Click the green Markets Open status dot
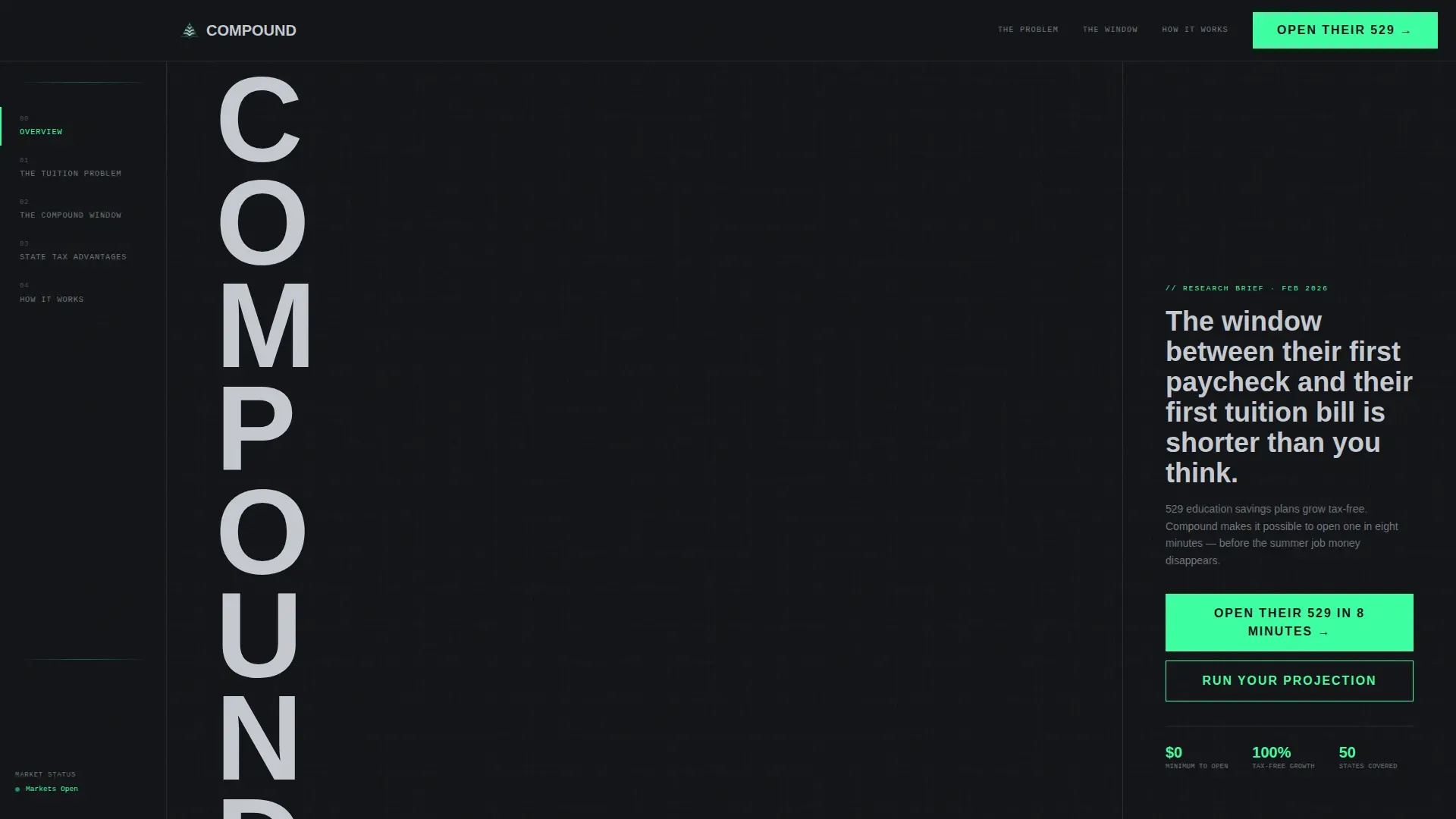This screenshot has width=1456, height=819. tap(17, 789)
